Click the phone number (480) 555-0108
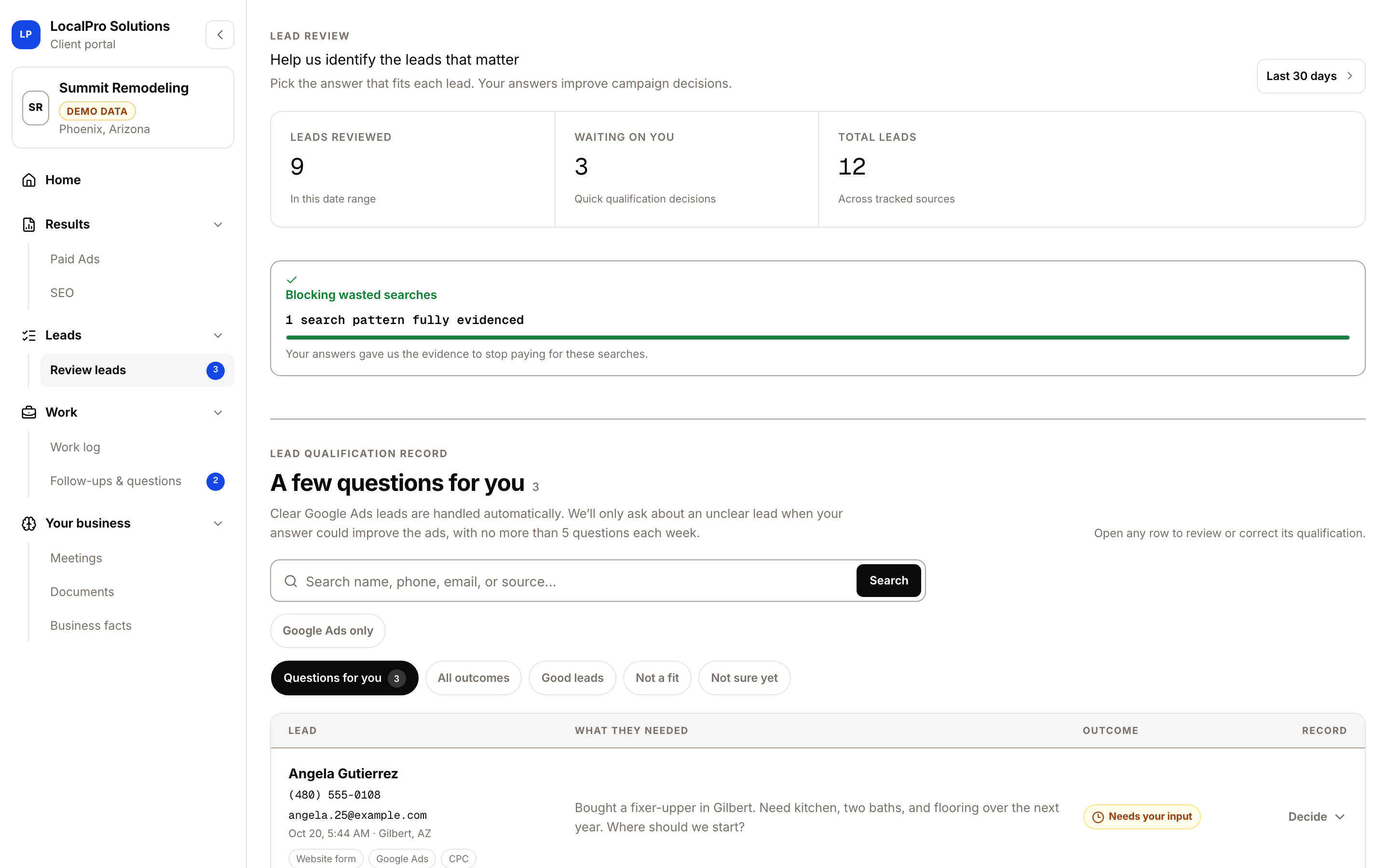This screenshot has height=868, width=1389. coord(335,795)
